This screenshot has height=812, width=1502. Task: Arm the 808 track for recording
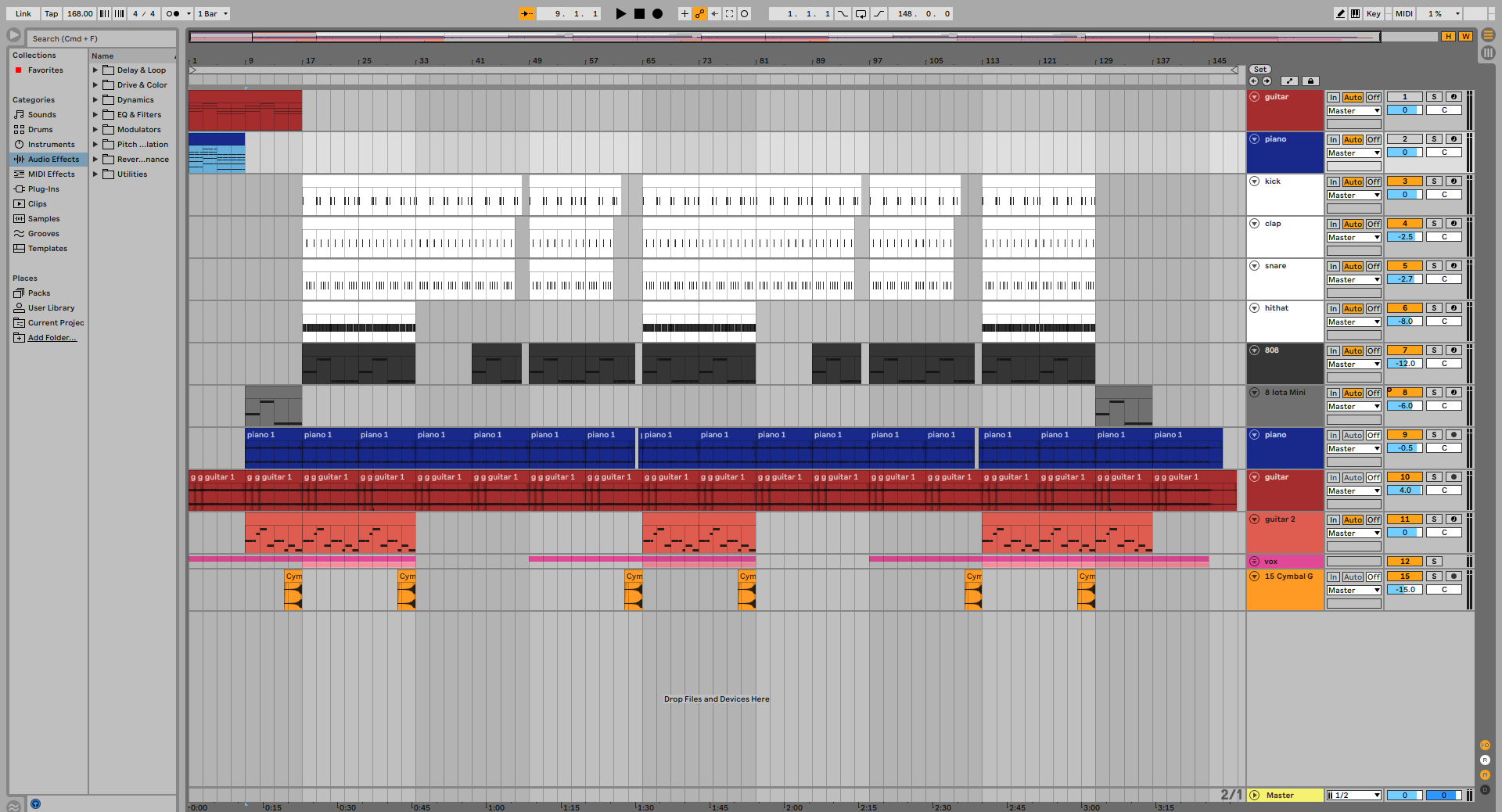pos(1453,350)
